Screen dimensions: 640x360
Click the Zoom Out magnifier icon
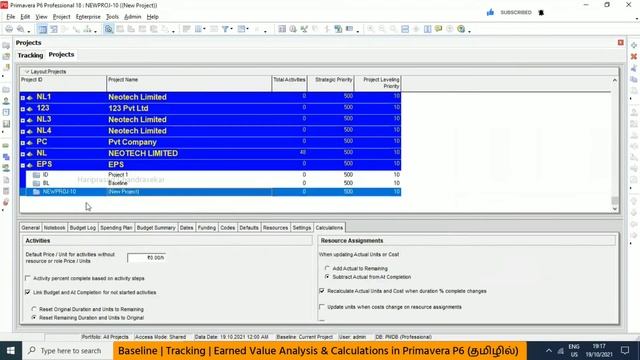(382, 29)
